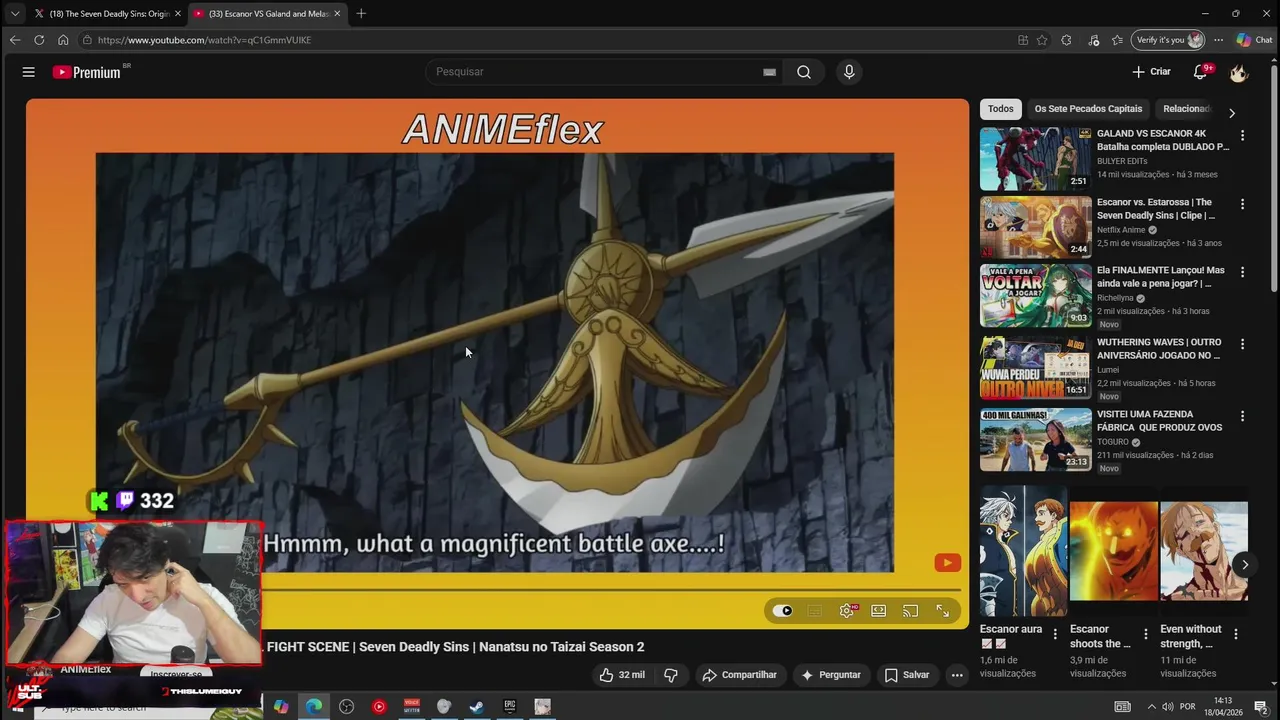
Task: Toggle the autoplay switch in player
Action: (783, 611)
